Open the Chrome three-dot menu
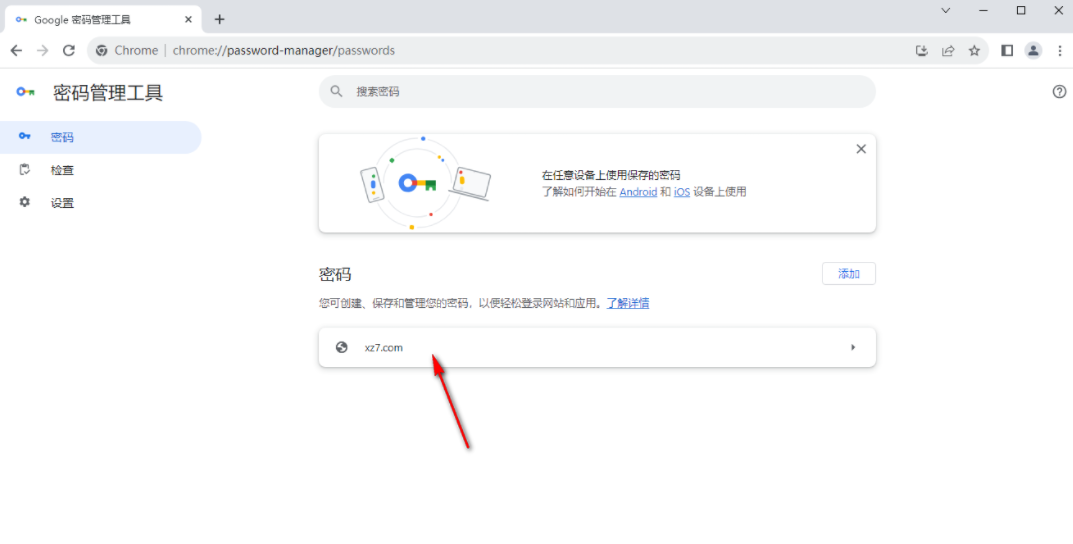Image resolution: width=1073 pixels, height=544 pixels. 1059,51
